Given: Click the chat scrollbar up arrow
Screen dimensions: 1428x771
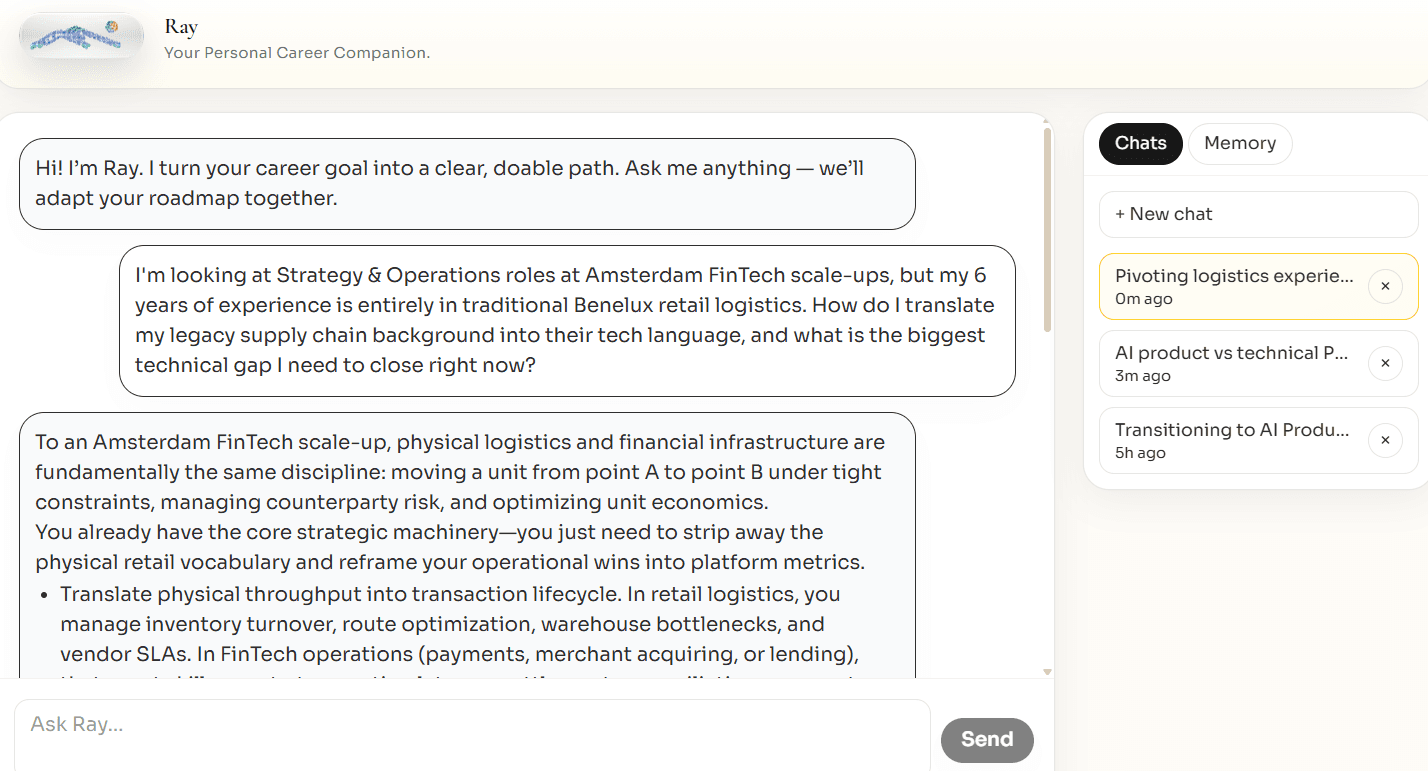Looking at the screenshot, I should click(x=1047, y=120).
